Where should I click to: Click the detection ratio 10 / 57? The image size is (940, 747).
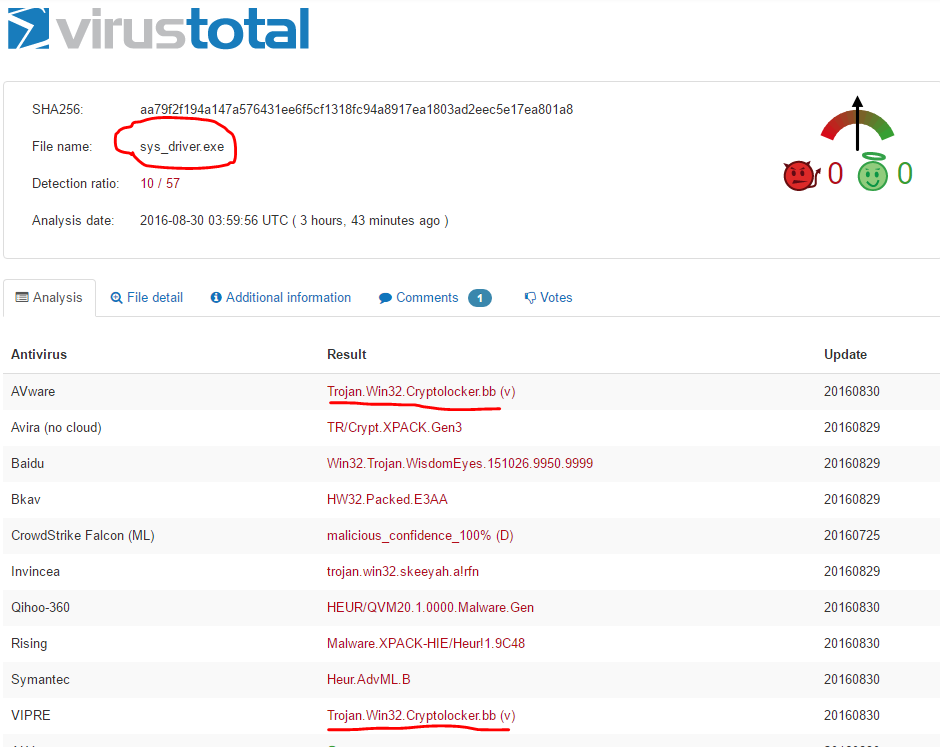[x=160, y=183]
